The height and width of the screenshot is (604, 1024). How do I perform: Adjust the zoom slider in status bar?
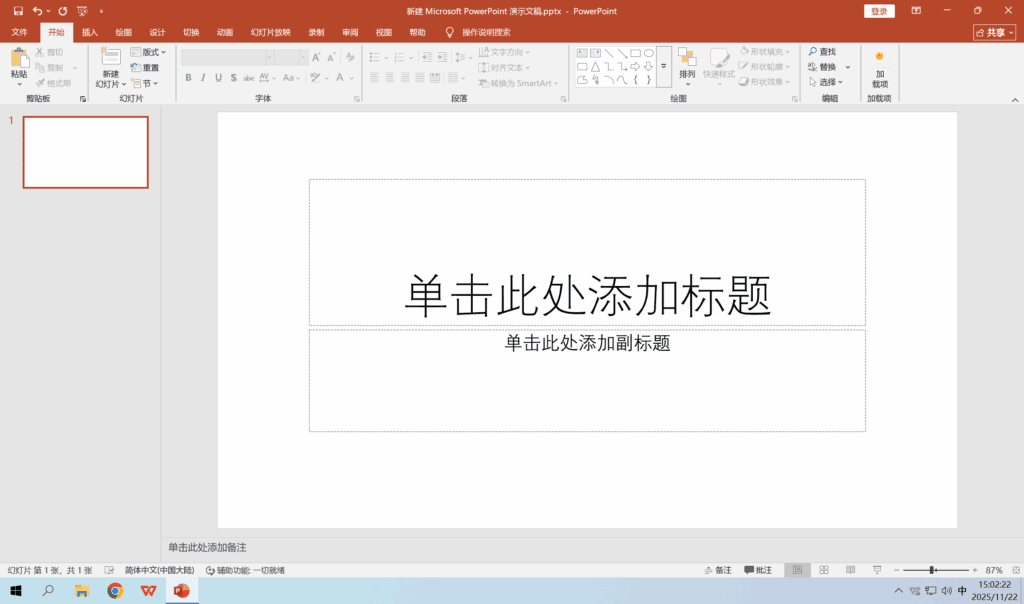tap(932, 570)
